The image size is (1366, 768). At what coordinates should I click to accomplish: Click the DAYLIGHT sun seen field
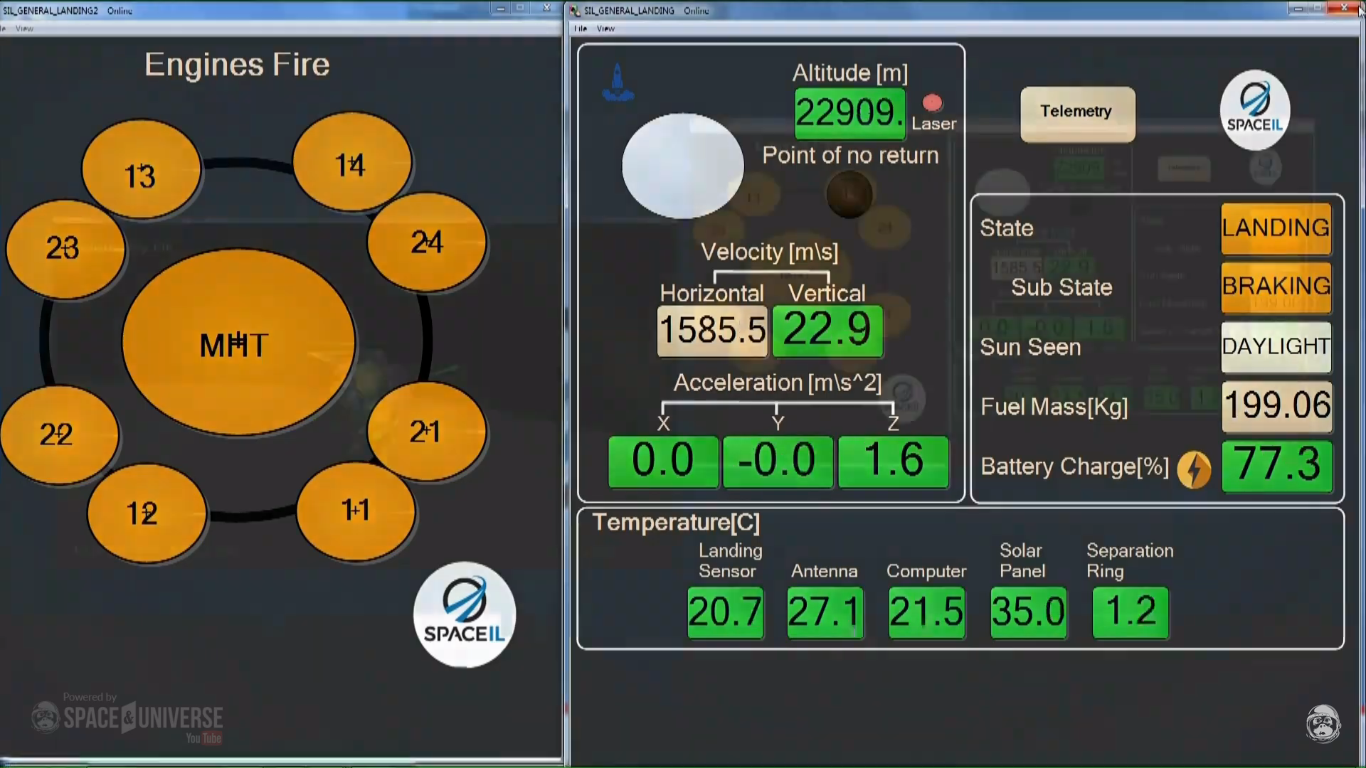coord(1276,347)
